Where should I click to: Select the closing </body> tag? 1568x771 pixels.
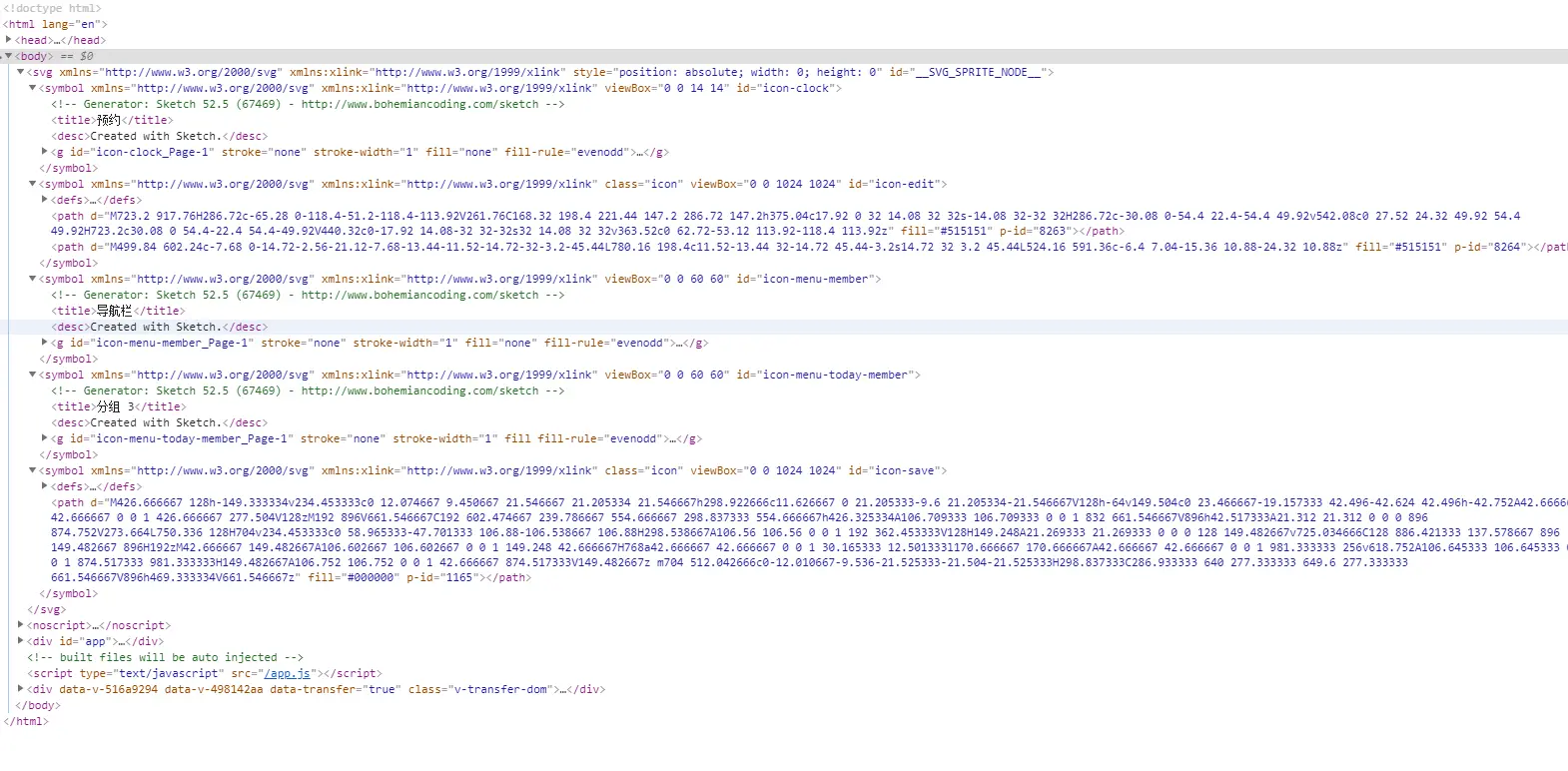click(39, 705)
